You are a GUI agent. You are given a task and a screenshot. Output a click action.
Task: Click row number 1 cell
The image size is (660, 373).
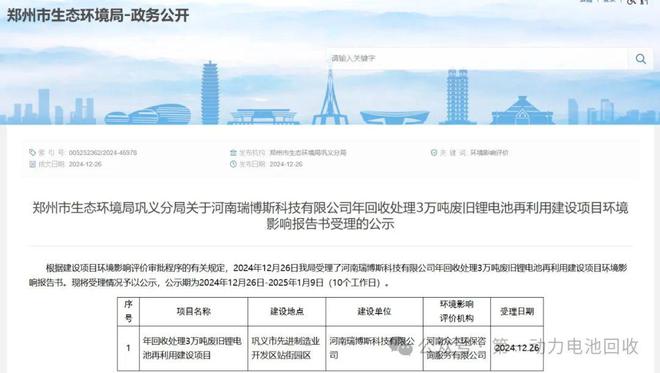tap(128, 348)
